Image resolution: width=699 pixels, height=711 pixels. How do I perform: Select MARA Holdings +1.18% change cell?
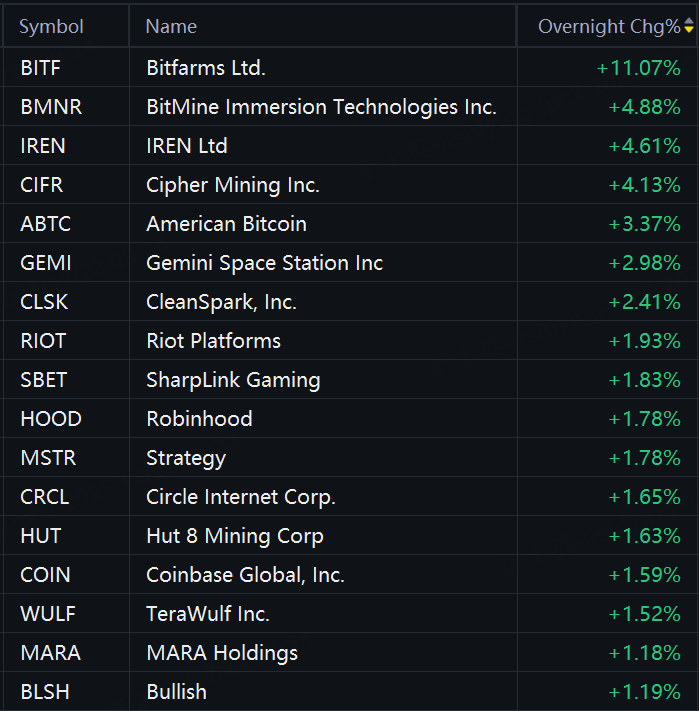pyautogui.click(x=644, y=653)
